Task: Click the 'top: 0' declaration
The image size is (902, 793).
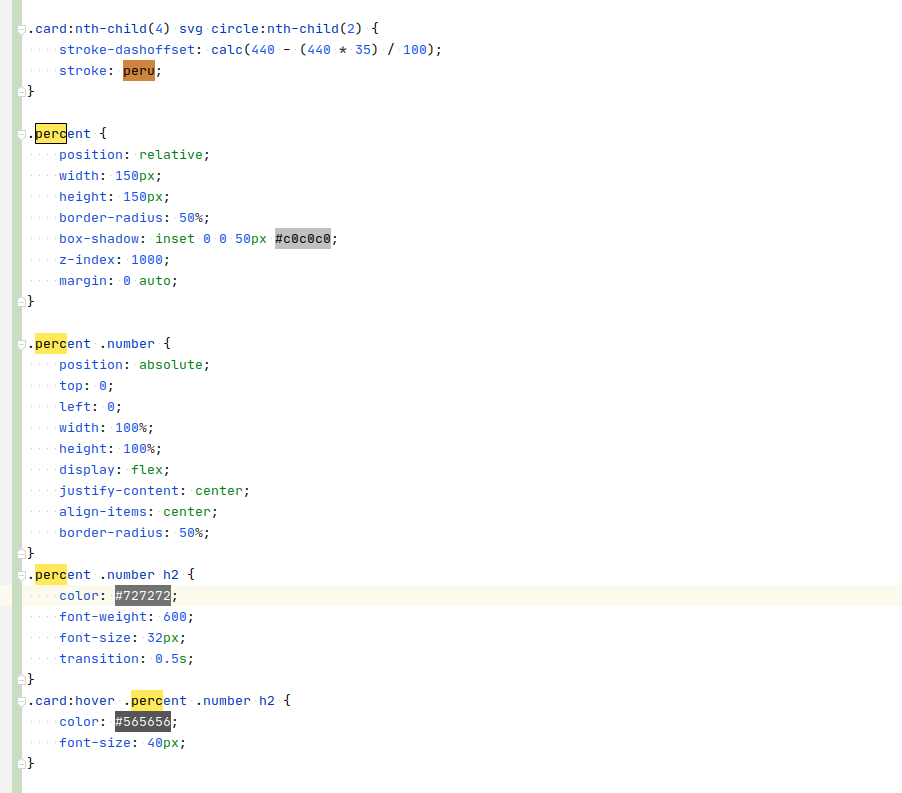Action: 86,386
